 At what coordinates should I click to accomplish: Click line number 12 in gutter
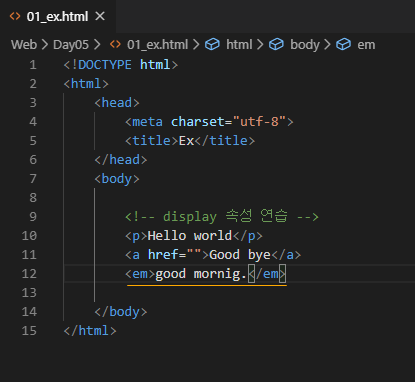point(29,274)
